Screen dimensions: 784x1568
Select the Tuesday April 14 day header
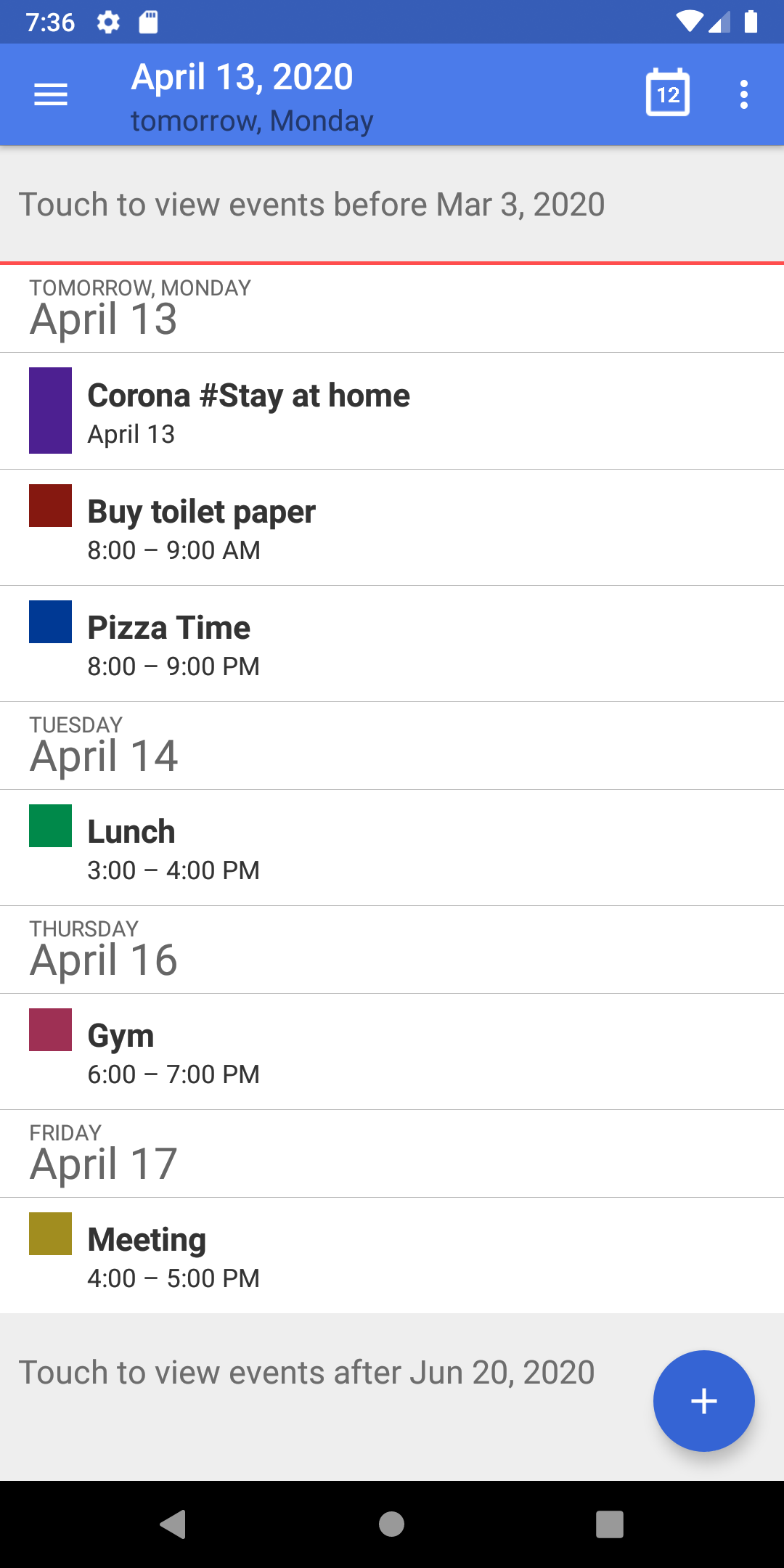click(104, 746)
